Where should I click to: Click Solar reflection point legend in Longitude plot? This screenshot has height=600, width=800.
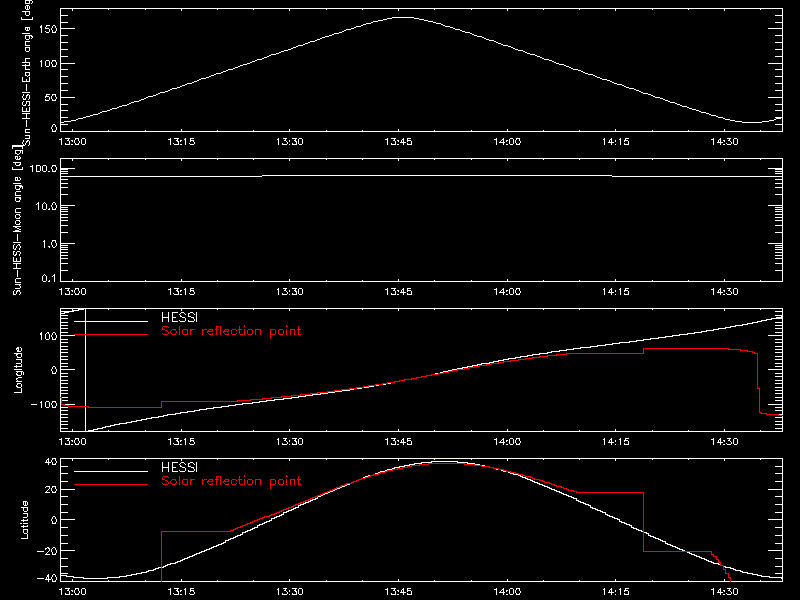[x=231, y=331]
